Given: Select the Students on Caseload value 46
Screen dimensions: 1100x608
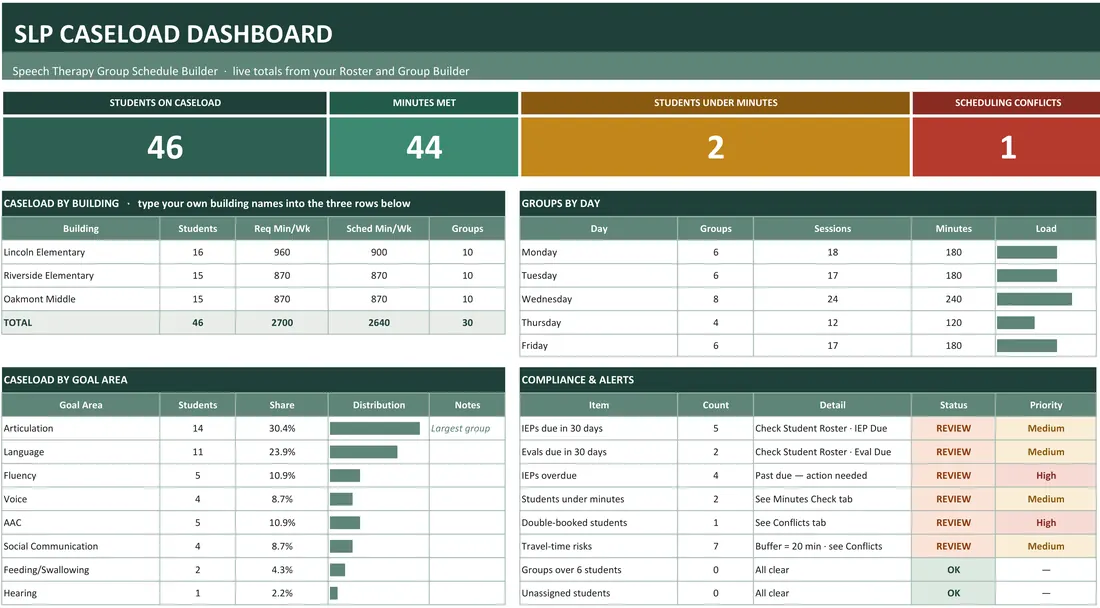Looking at the screenshot, I should click(165, 147).
